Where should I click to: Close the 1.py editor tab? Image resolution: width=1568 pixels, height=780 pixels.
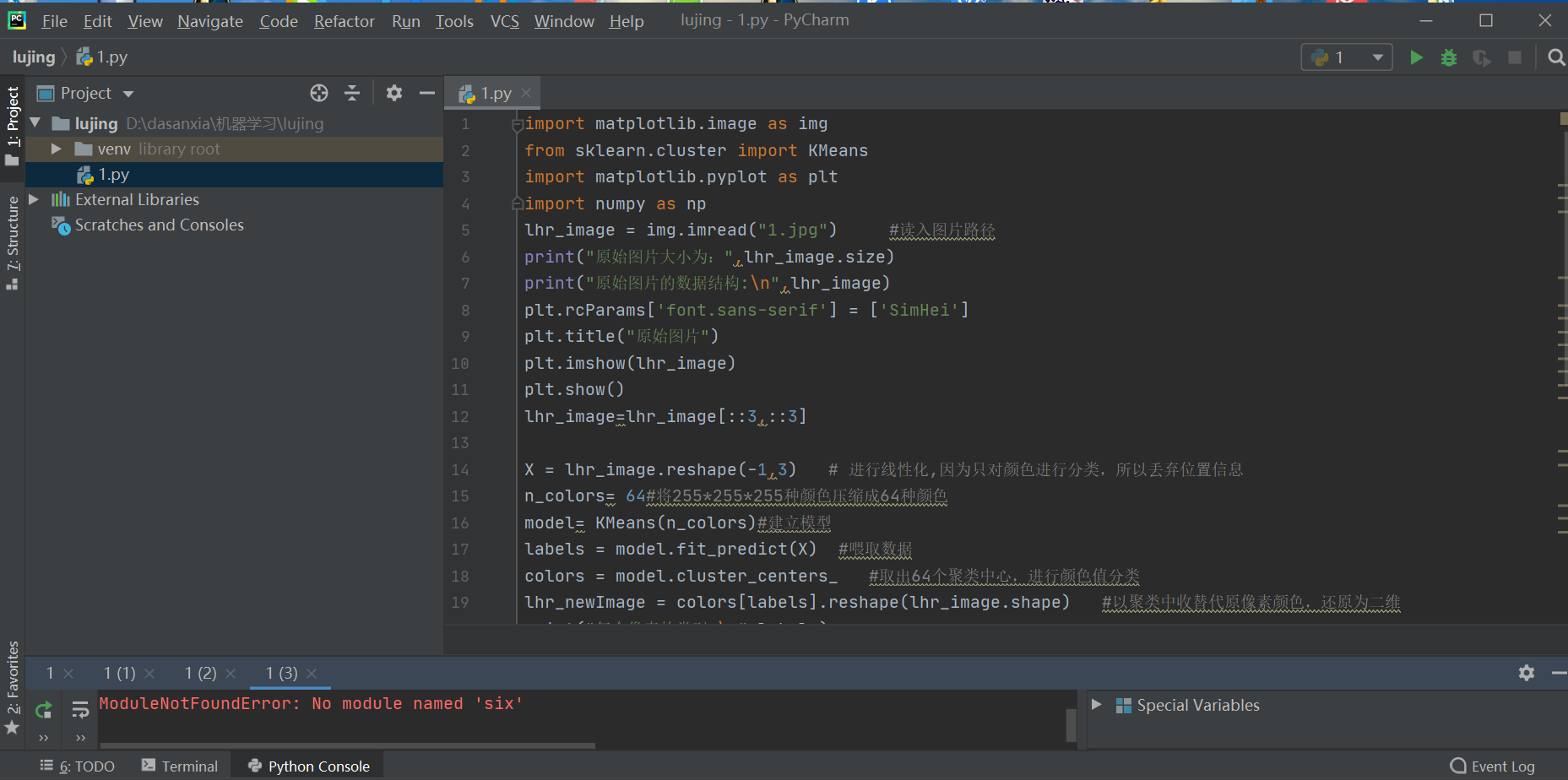click(526, 93)
